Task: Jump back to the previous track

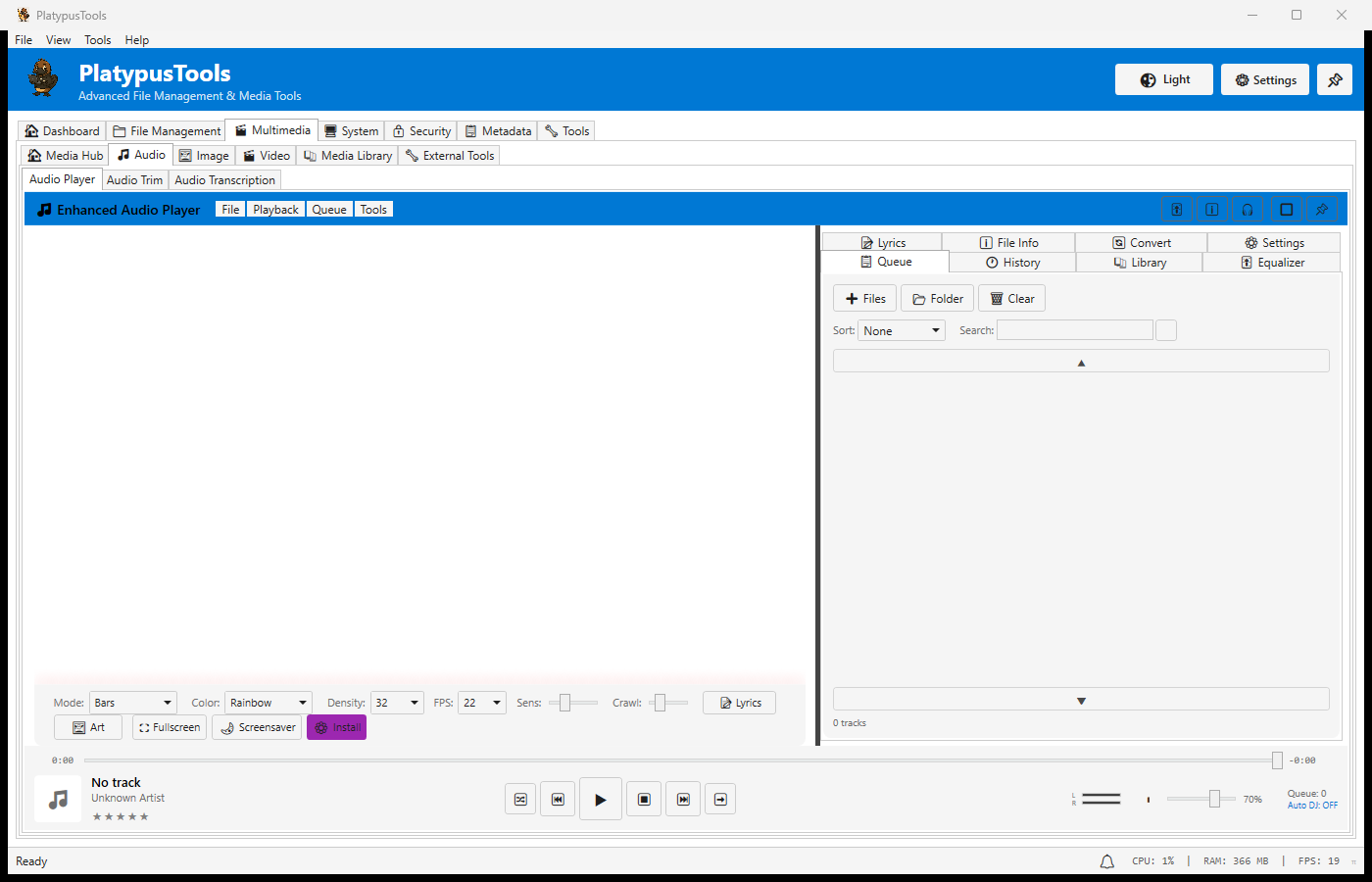Action: click(558, 799)
